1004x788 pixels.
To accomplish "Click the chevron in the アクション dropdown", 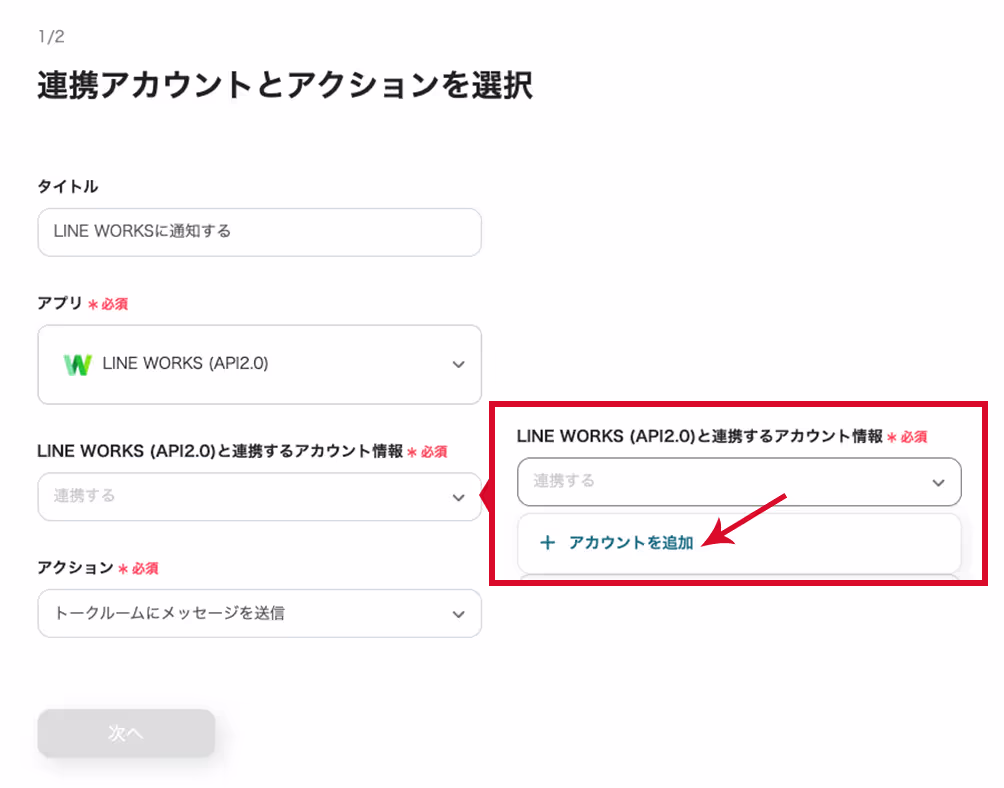I will tap(458, 614).
